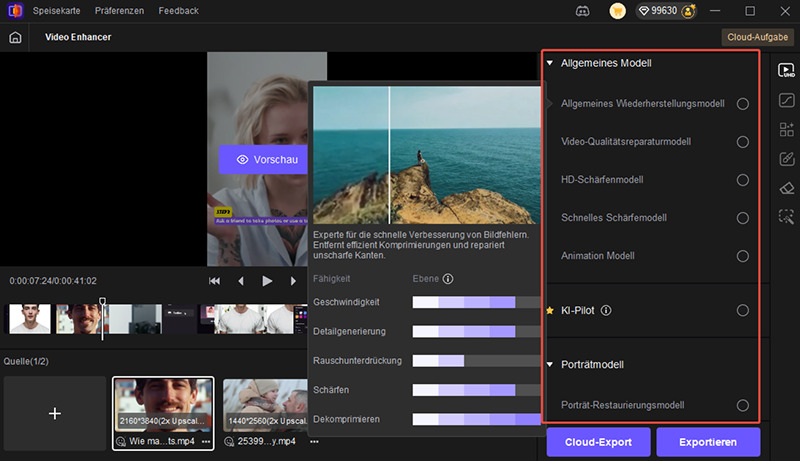Click the Schnelles Schärfemodell label
Viewport: 800px width, 461px height.
pos(614,218)
